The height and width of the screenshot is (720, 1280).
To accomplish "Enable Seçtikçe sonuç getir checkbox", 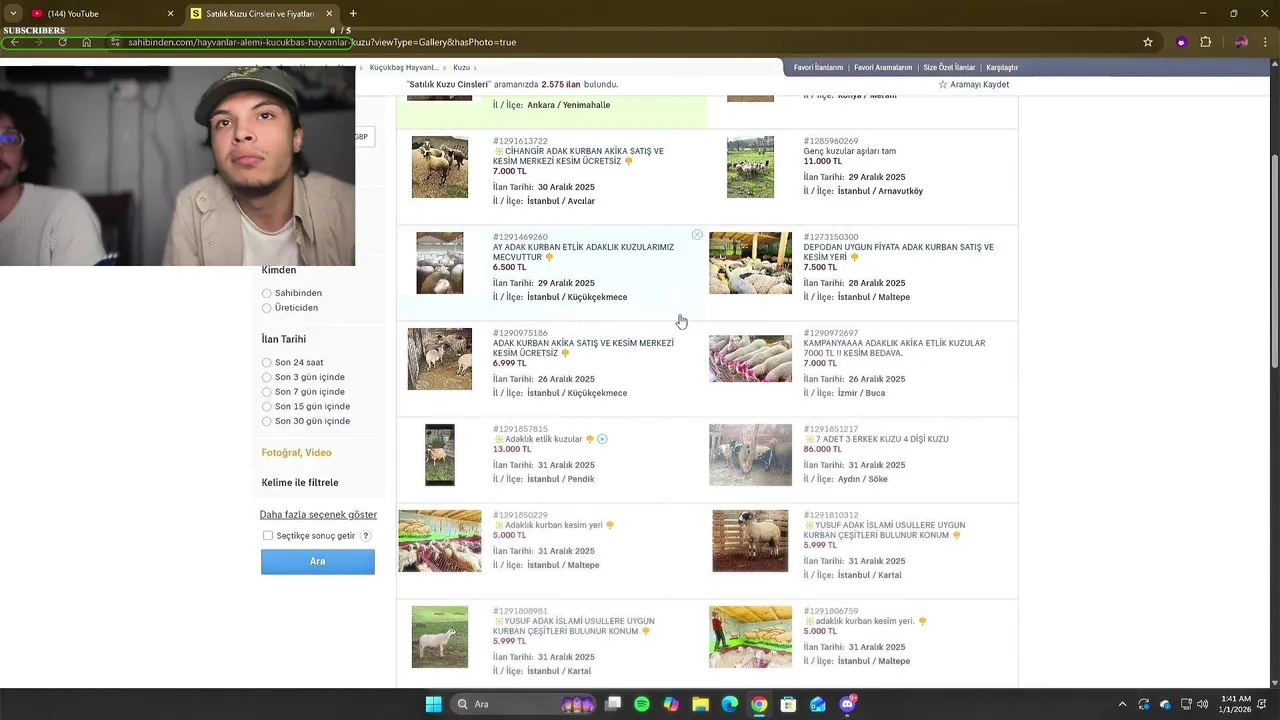I will [268, 536].
